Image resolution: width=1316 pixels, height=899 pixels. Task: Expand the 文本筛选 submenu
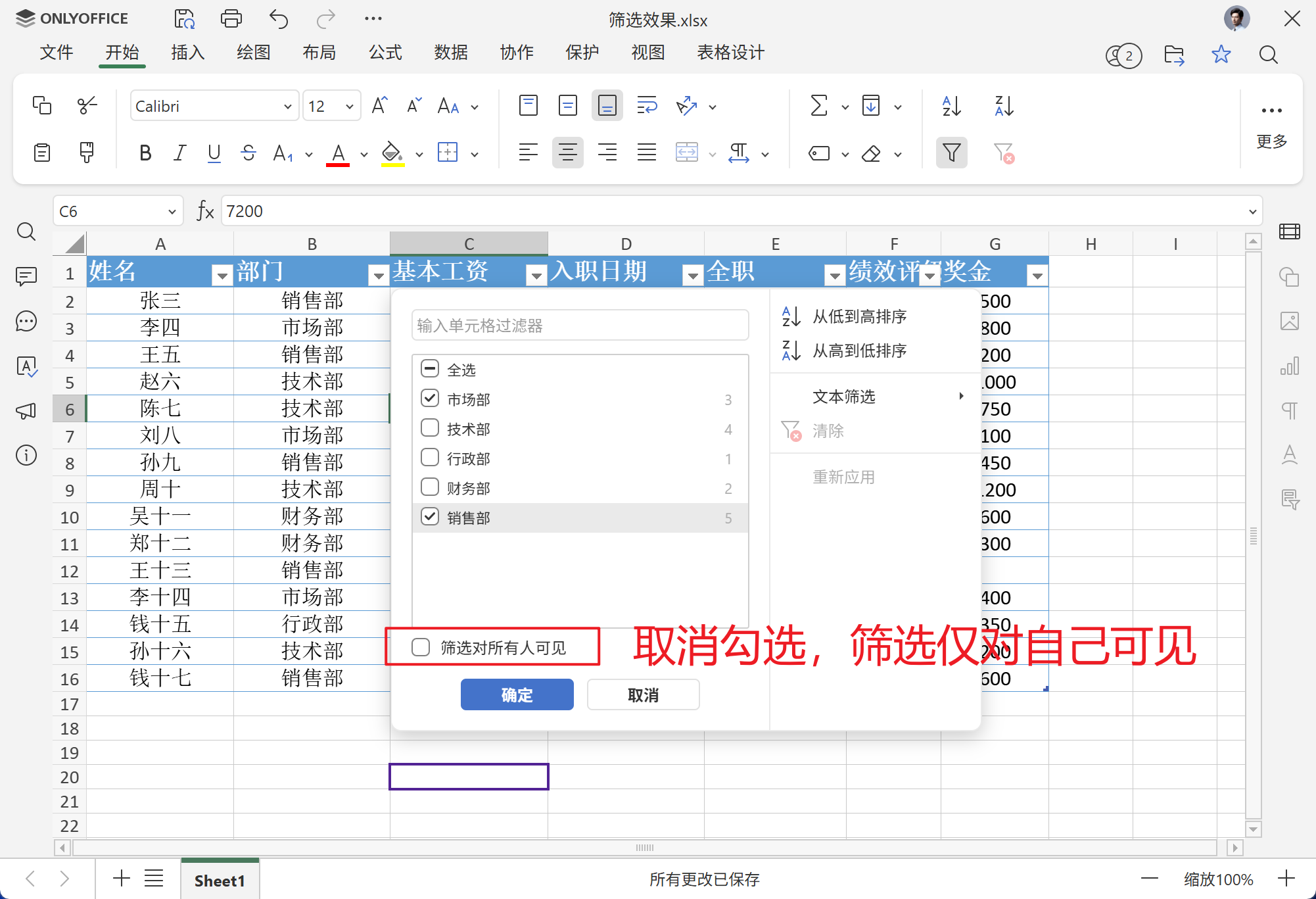click(843, 396)
